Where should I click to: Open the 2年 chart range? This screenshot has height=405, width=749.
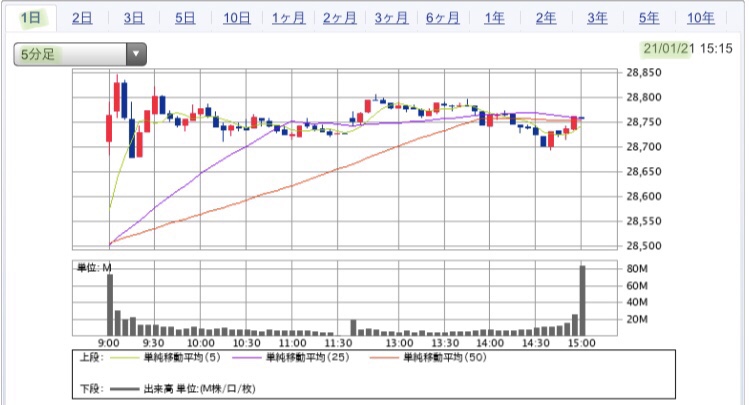point(546,18)
